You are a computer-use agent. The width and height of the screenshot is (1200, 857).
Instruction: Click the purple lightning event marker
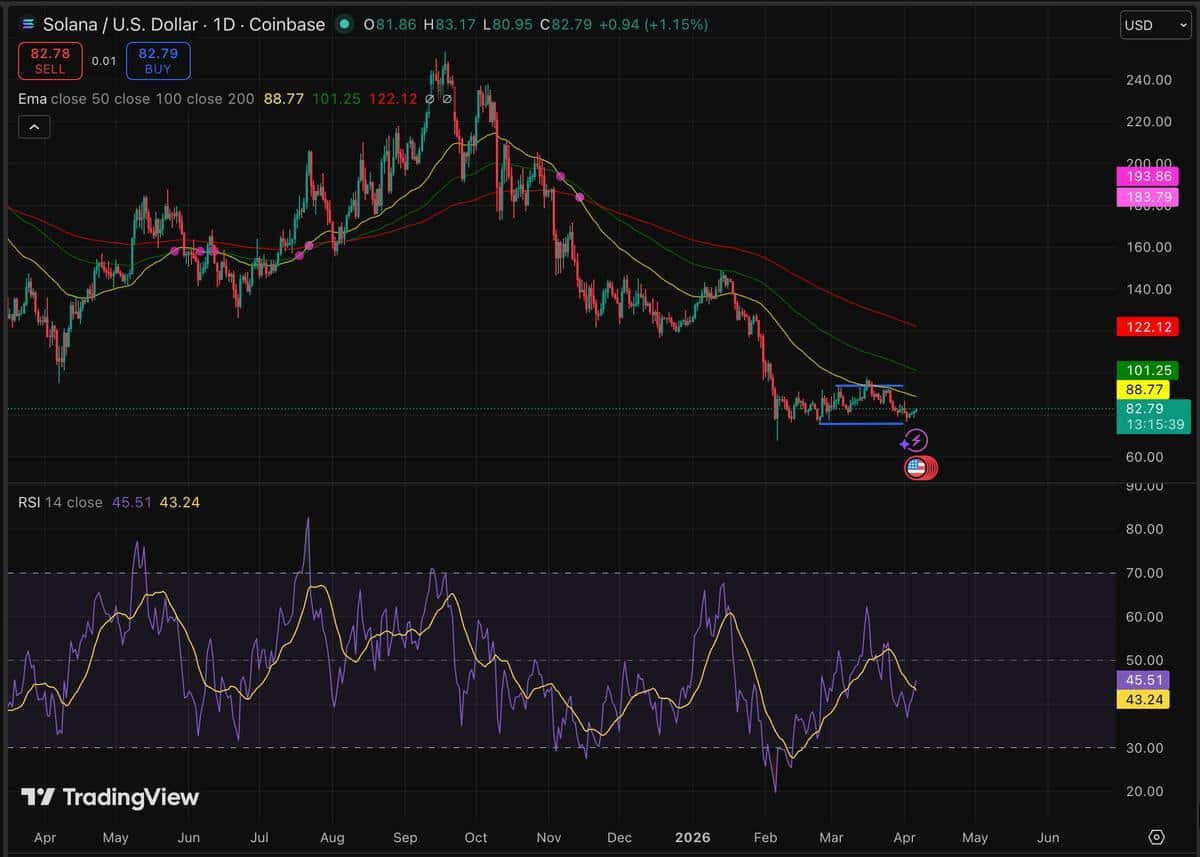[x=916, y=440]
